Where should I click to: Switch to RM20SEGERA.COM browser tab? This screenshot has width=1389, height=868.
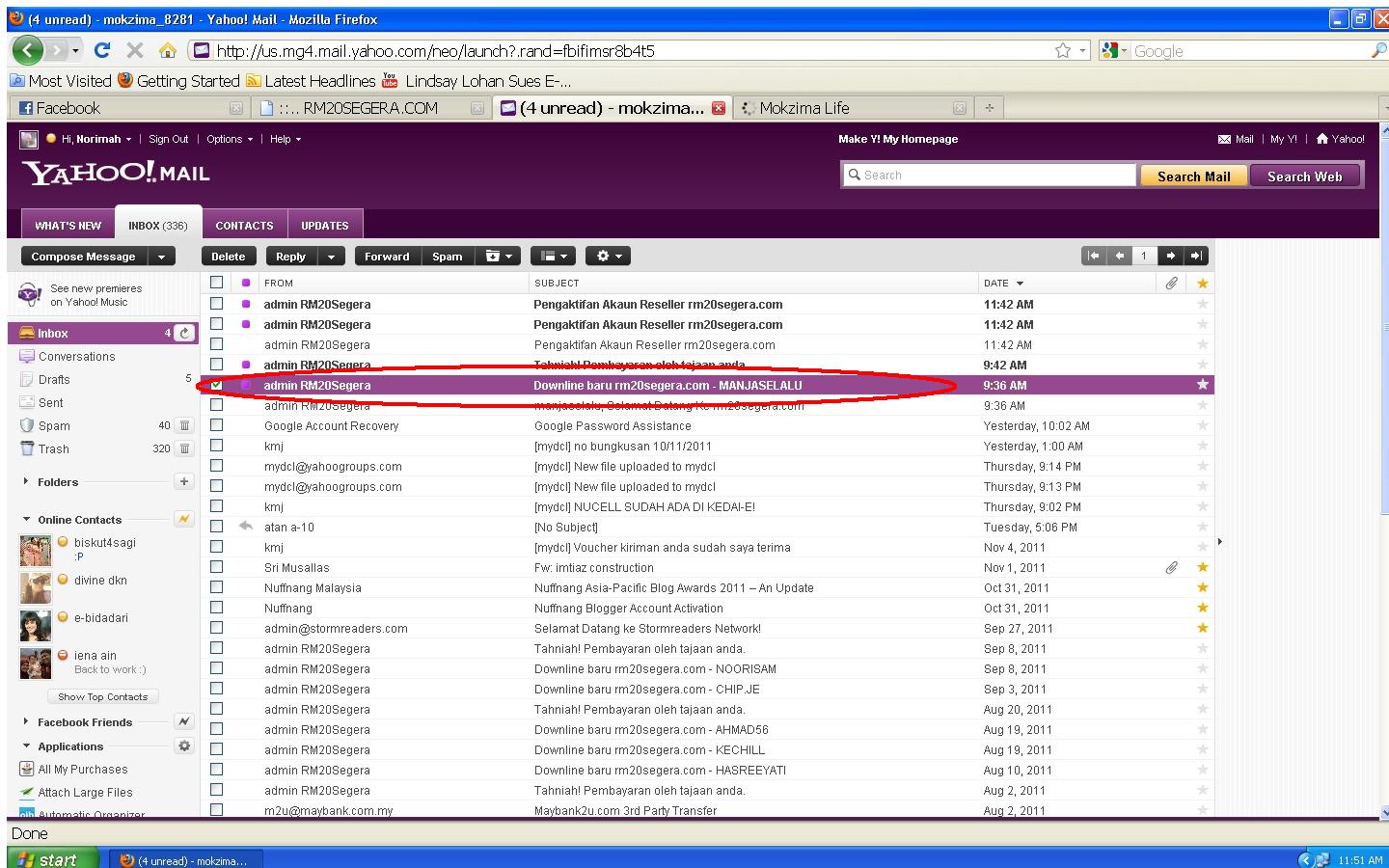click(x=371, y=108)
